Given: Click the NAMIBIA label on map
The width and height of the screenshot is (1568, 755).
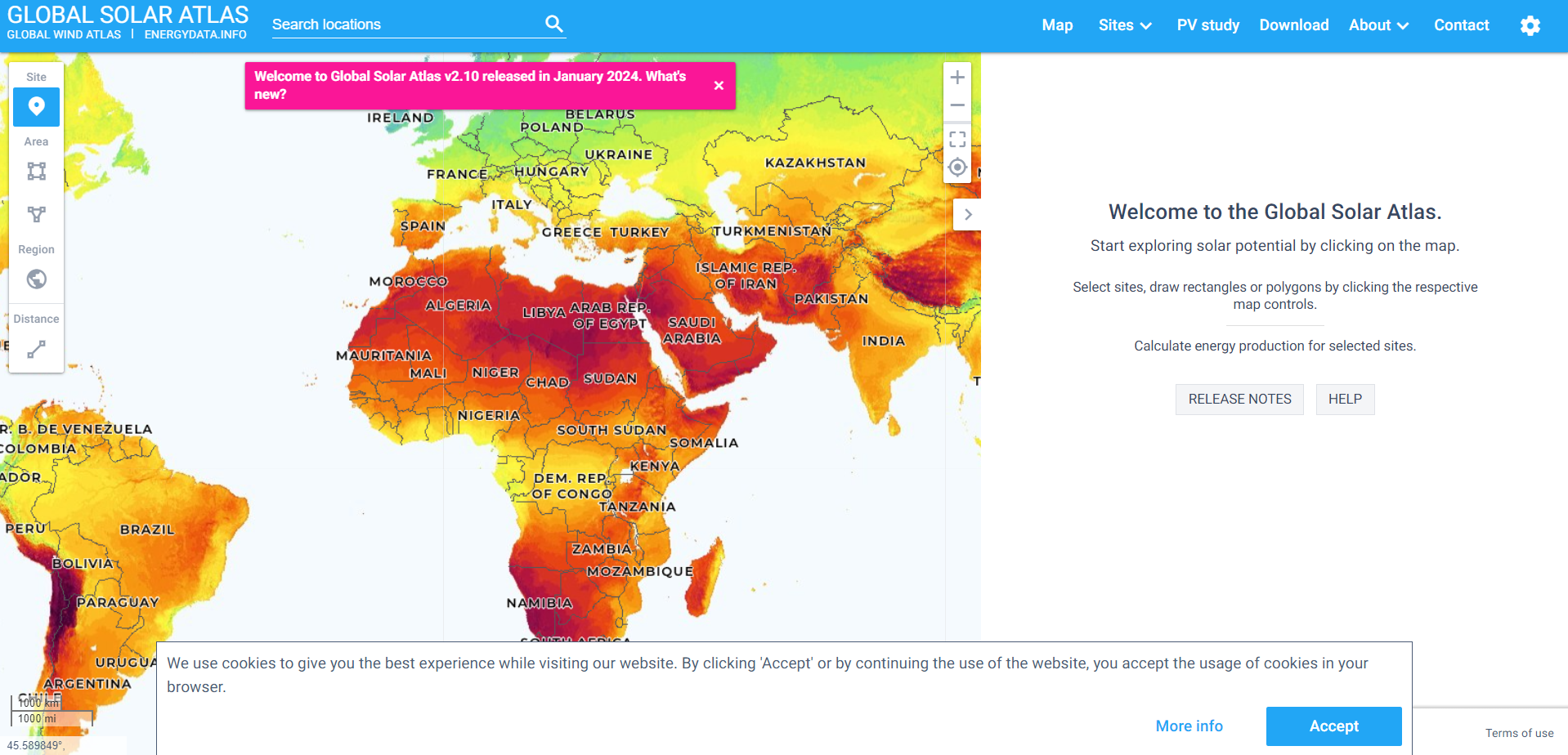Looking at the screenshot, I should 540,603.
